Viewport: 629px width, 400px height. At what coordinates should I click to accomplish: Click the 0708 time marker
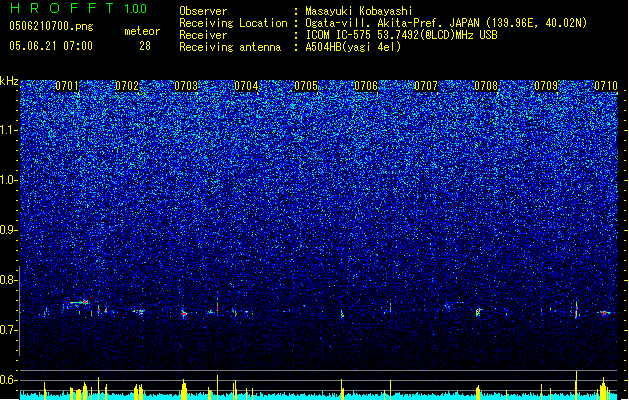click(486, 86)
